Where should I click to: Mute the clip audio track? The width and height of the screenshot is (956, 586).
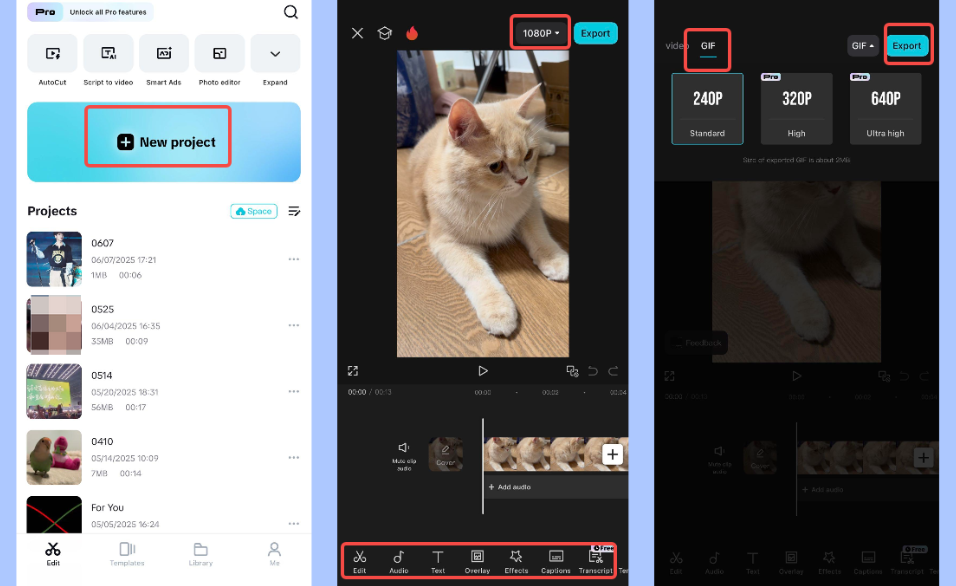tap(406, 452)
